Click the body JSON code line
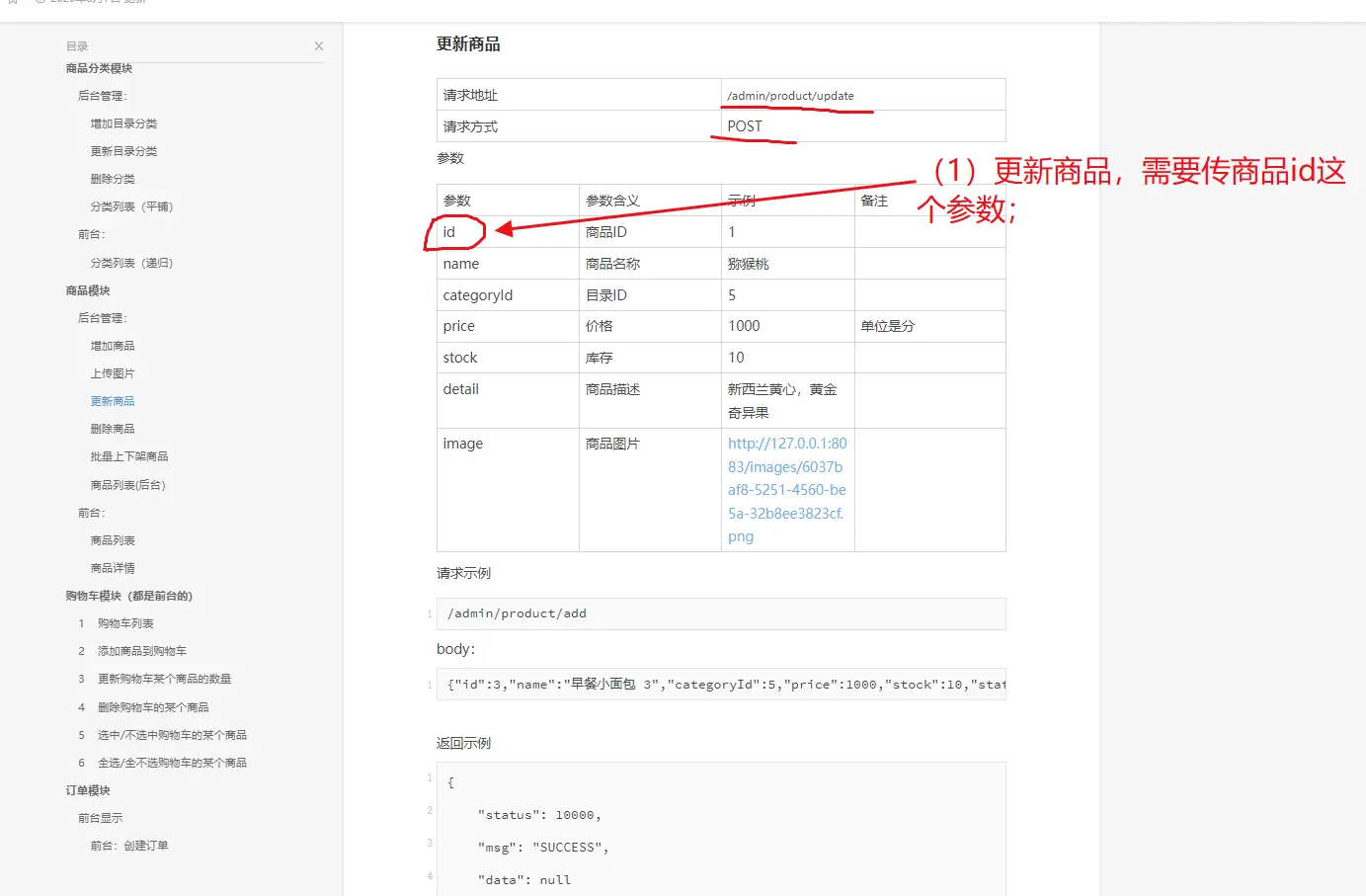This screenshot has width=1366, height=896. click(721, 685)
